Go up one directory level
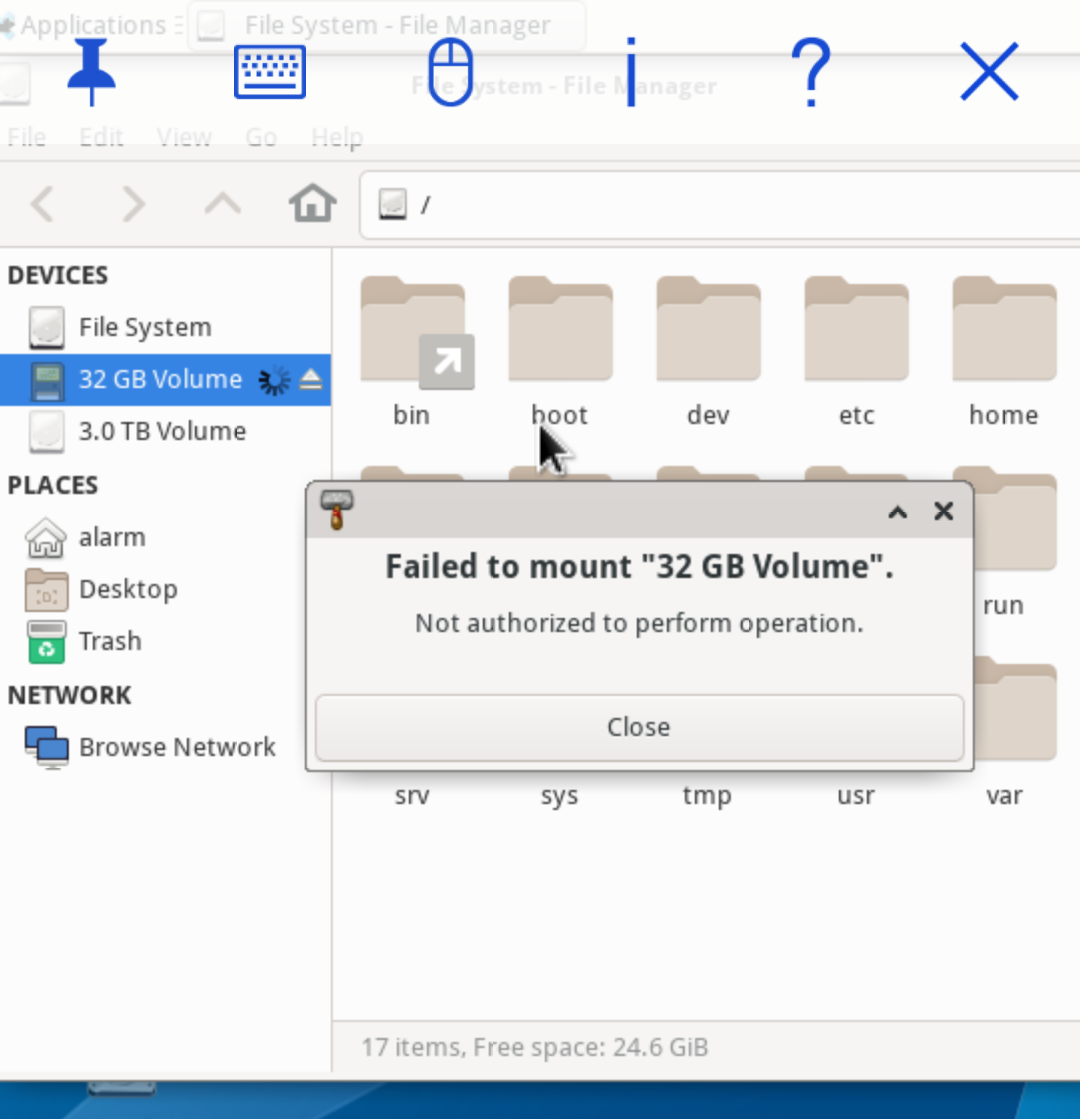This screenshot has width=1080, height=1119. tap(222, 204)
